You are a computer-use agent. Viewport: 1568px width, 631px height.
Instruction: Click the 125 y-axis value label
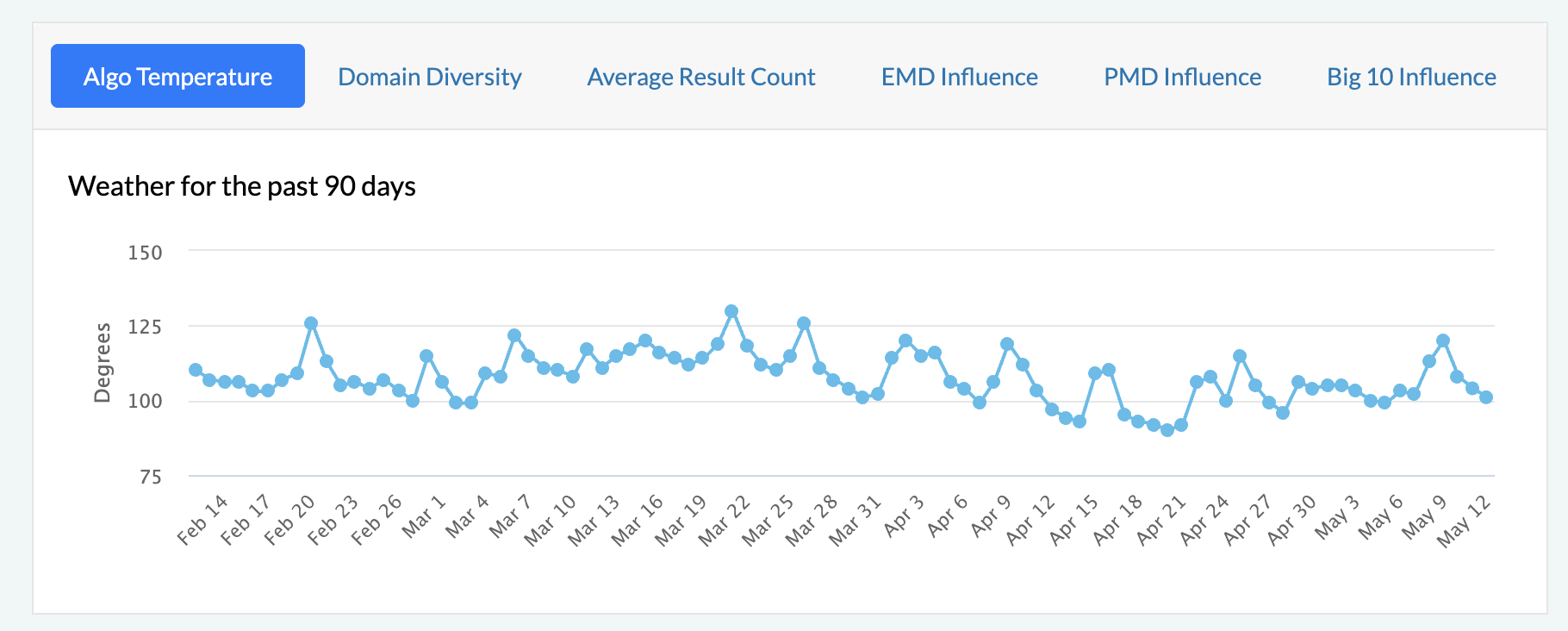(x=145, y=327)
